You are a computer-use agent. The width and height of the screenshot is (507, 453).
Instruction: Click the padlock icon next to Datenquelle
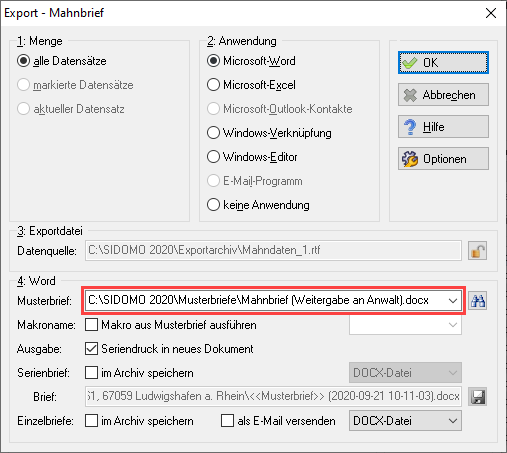(478, 251)
